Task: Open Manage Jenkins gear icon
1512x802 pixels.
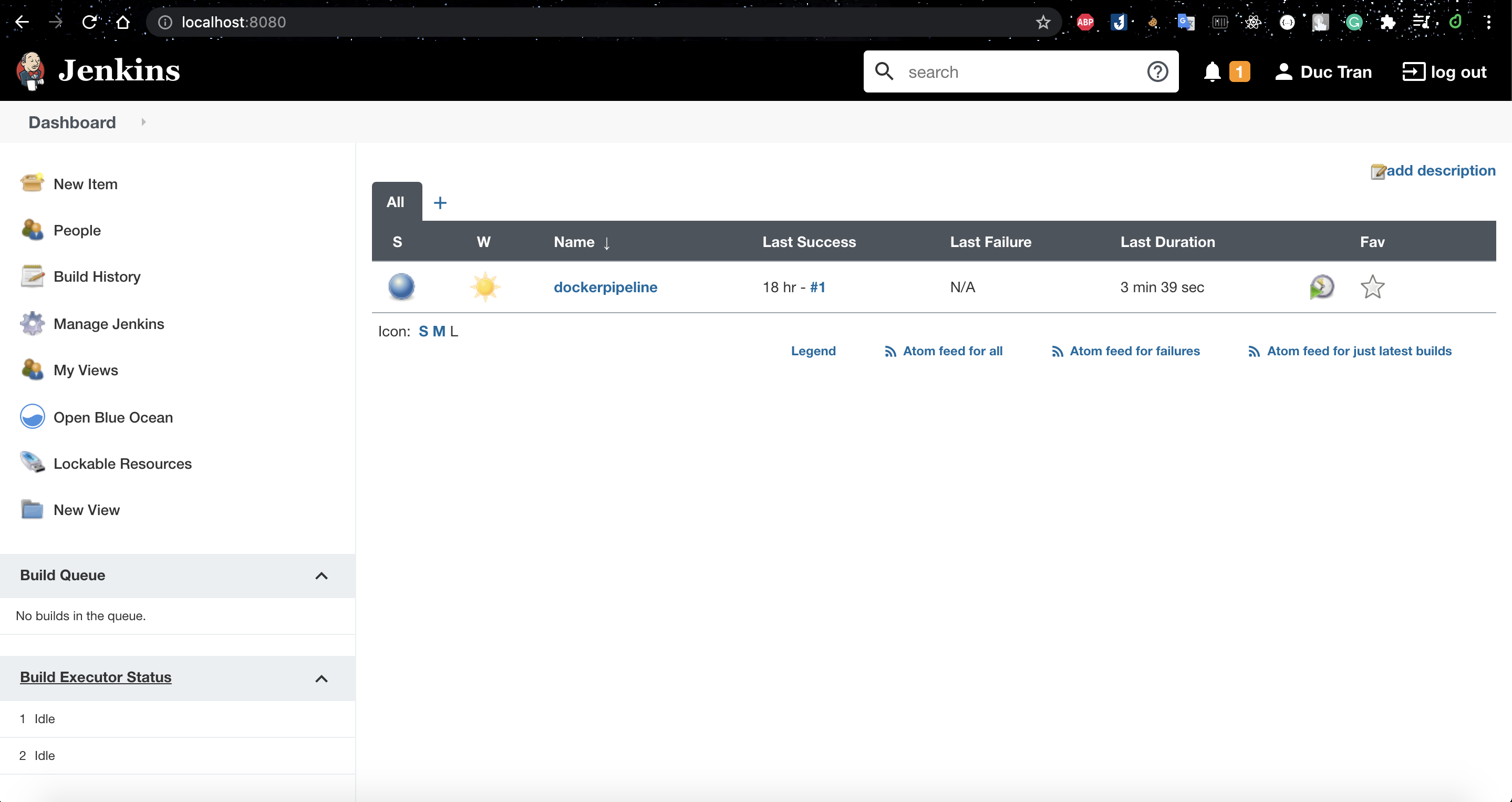Action: [x=32, y=324]
